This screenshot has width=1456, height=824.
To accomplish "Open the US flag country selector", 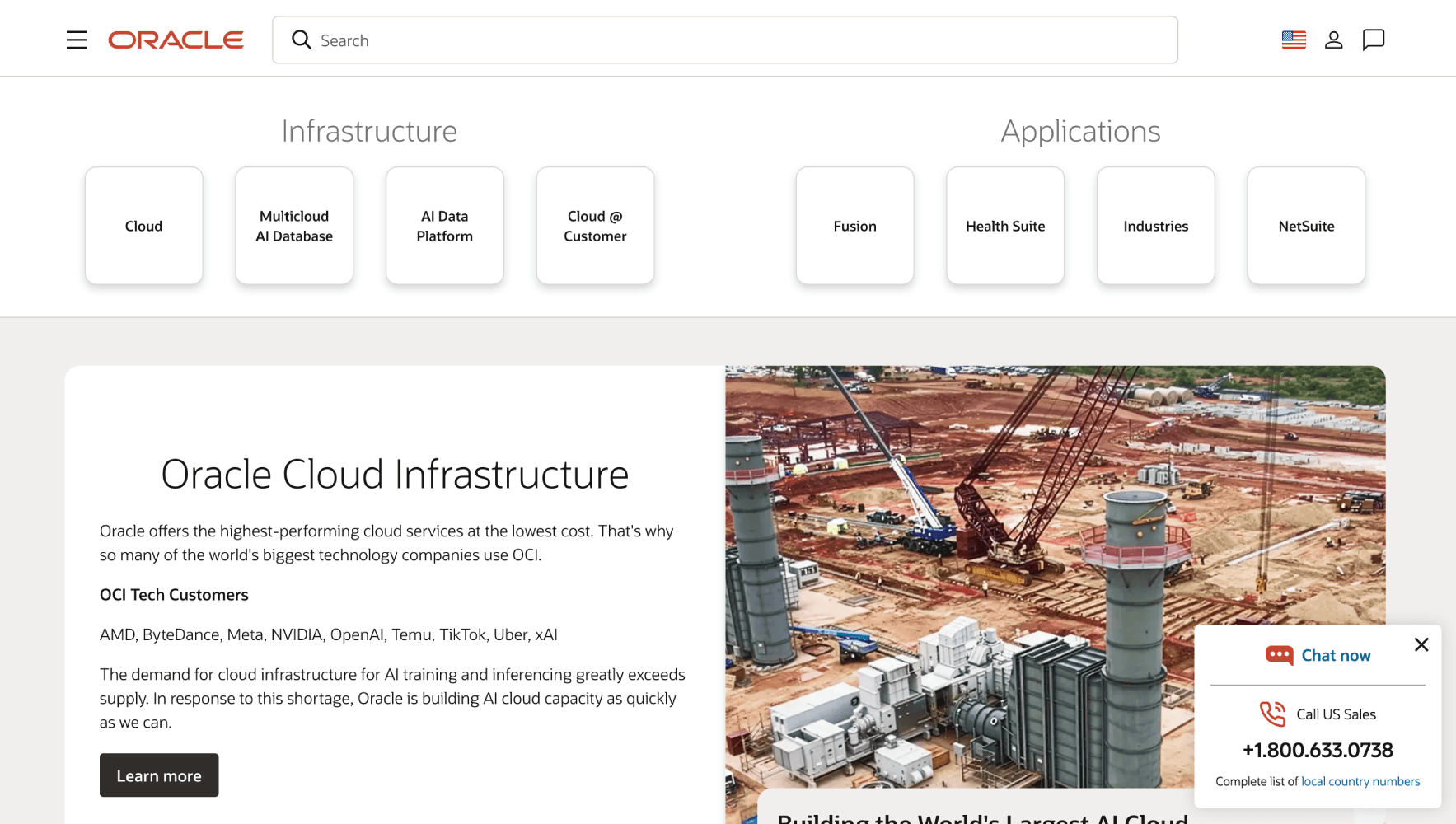I will point(1294,40).
